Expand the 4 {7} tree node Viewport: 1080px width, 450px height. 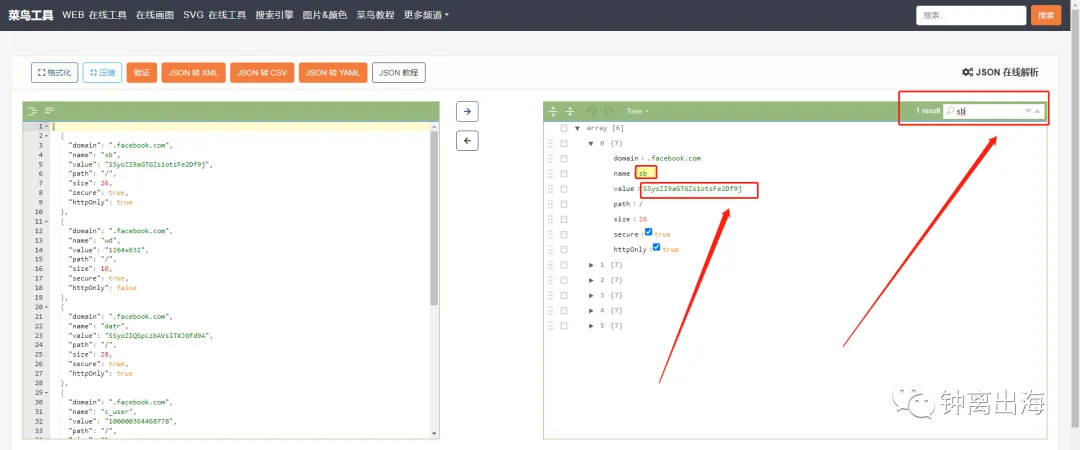tap(591, 310)
